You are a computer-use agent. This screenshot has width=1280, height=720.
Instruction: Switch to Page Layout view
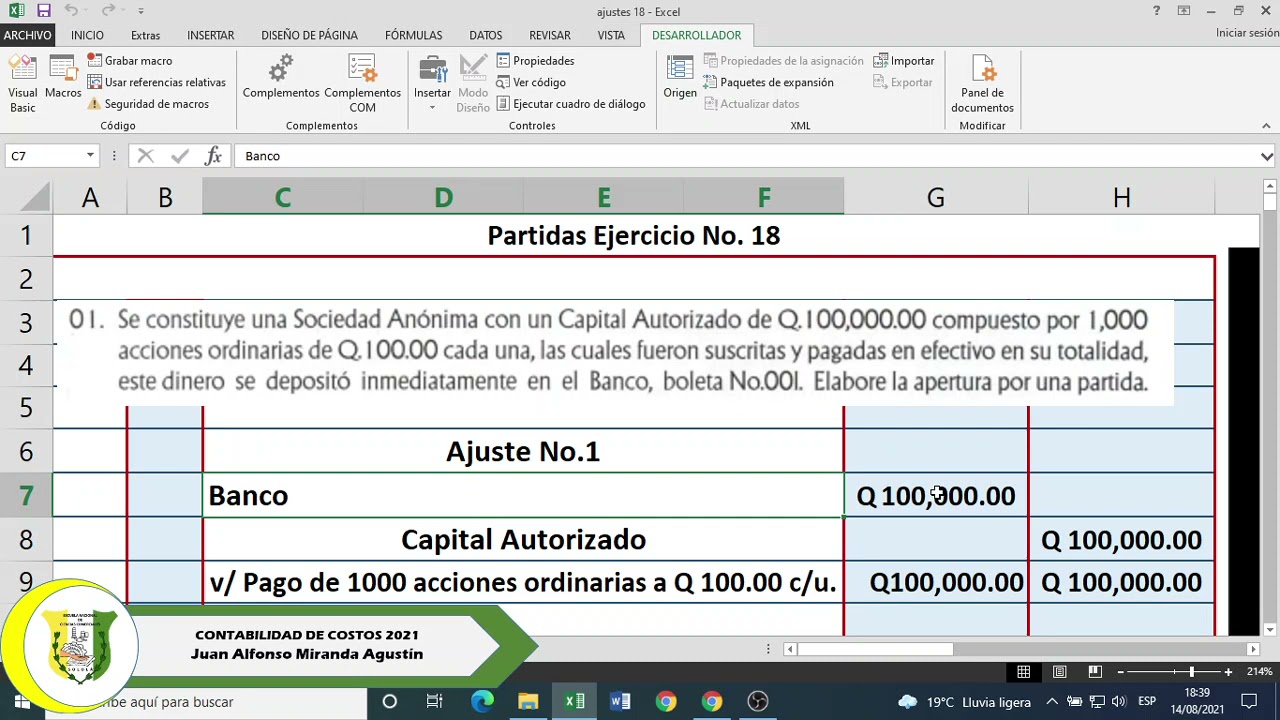[1059, 672]
